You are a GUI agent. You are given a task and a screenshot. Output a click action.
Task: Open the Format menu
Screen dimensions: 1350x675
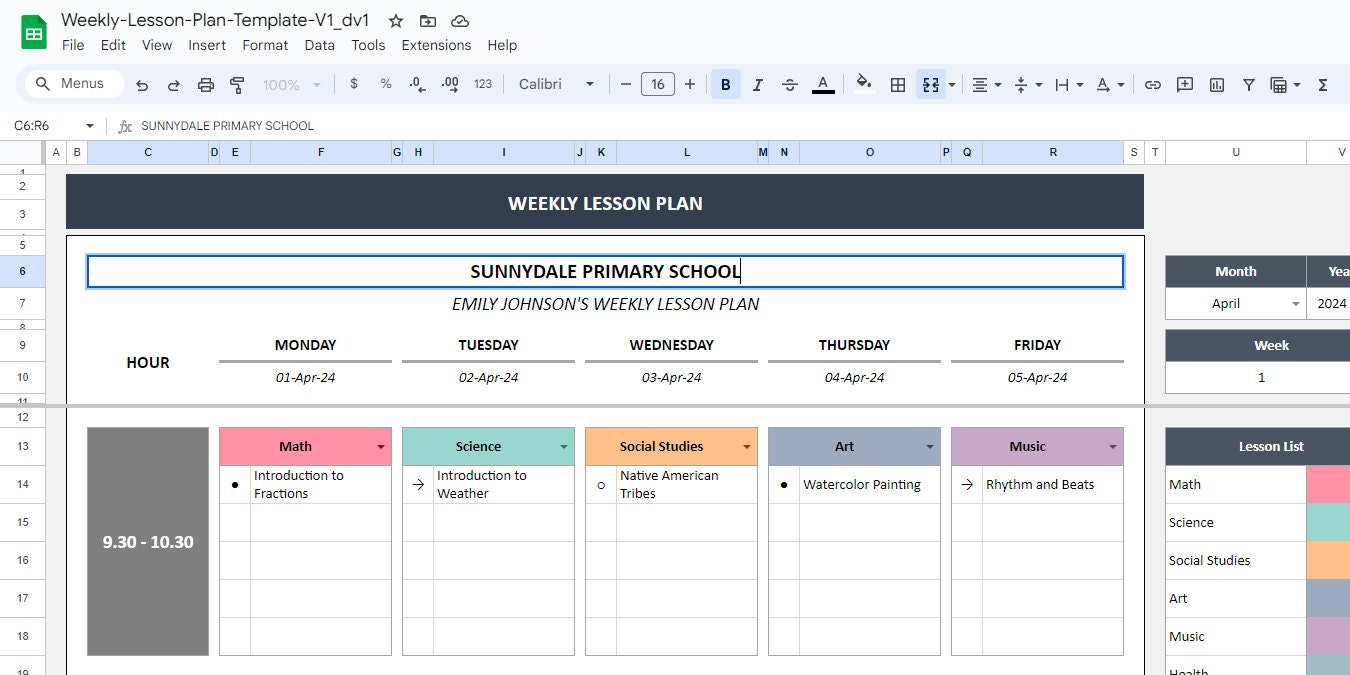[x=264, y=45]
